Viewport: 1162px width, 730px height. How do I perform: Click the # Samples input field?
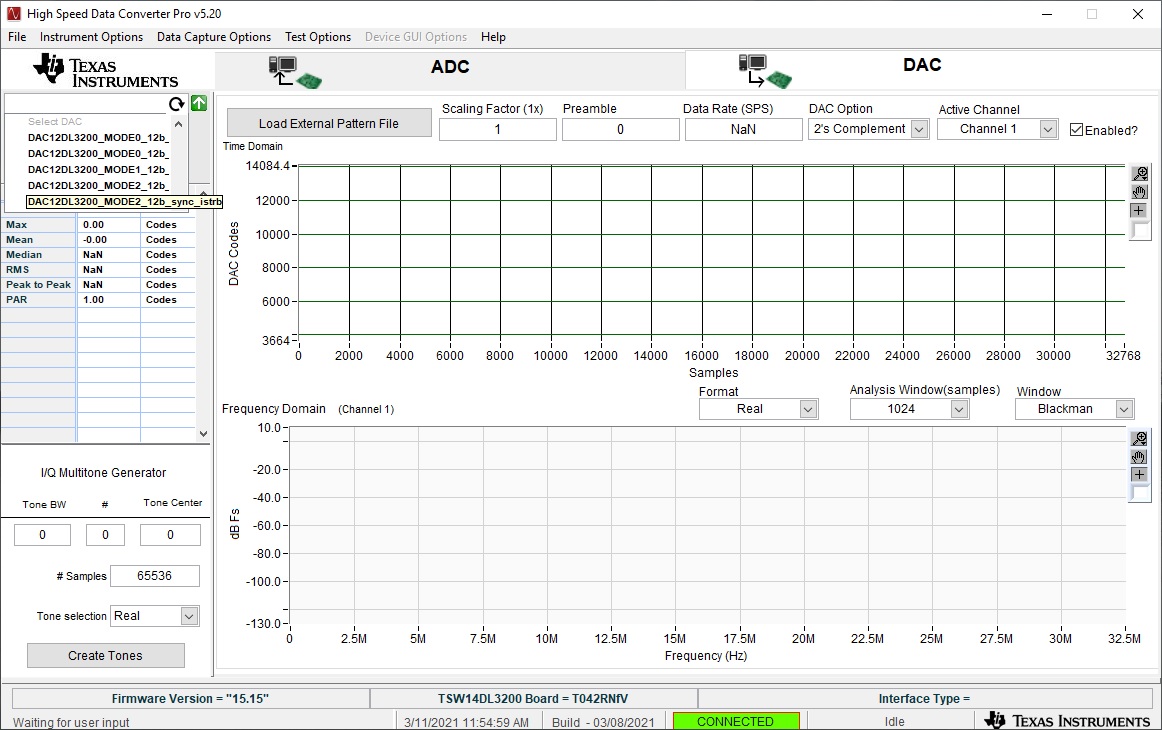click(155, 576)
